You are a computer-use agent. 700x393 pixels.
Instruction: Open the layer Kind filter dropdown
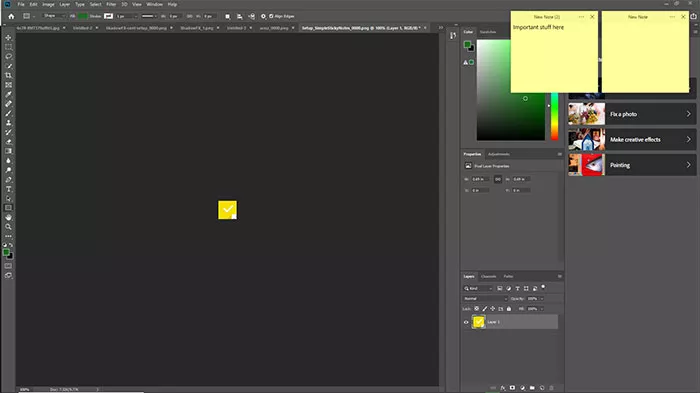tap(478, 288)
